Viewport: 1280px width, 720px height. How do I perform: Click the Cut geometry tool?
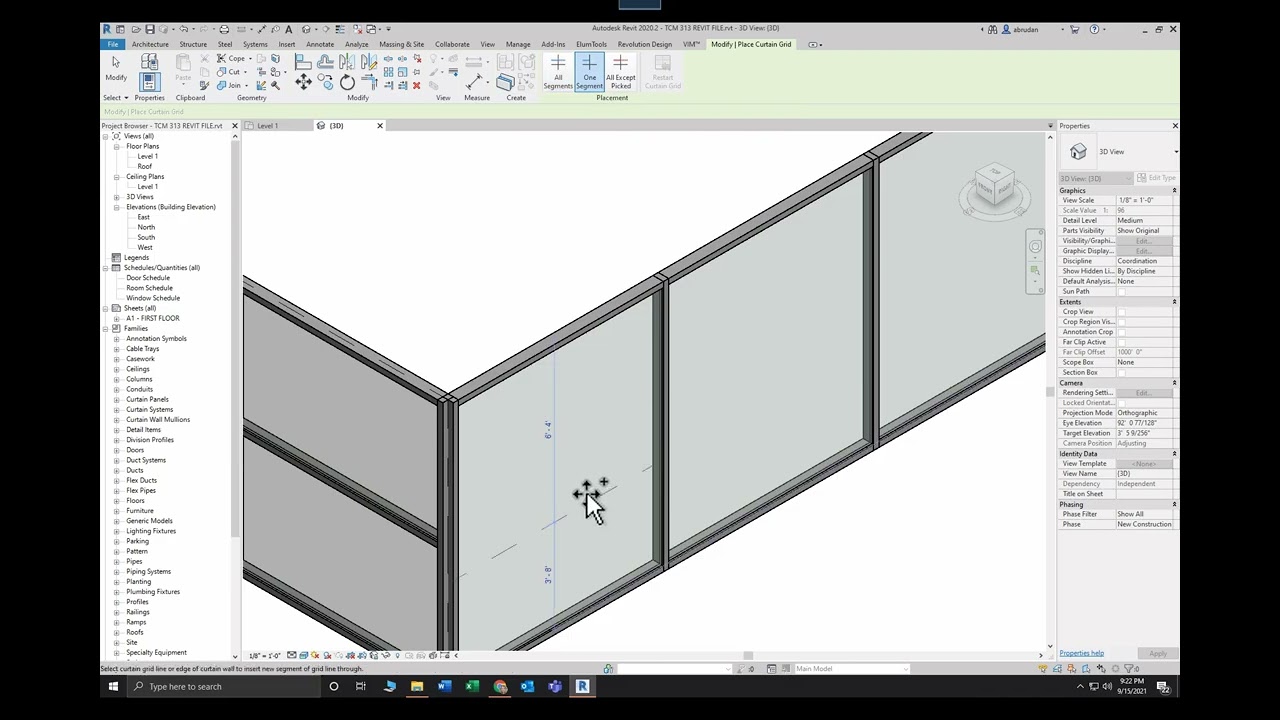(x=231, y=72)
